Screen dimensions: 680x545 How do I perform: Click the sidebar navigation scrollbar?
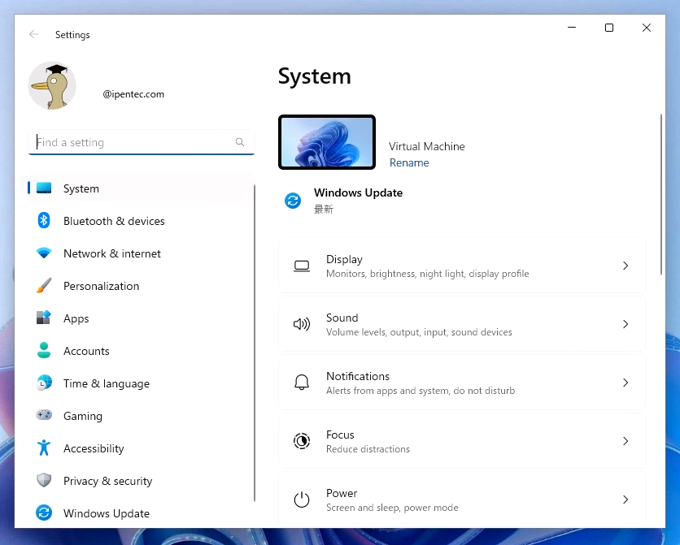tap(255, 343)
